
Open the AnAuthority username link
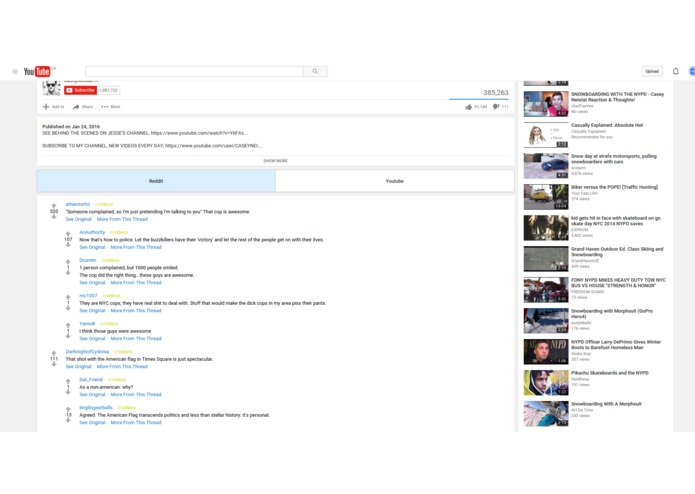click(92, 232)
